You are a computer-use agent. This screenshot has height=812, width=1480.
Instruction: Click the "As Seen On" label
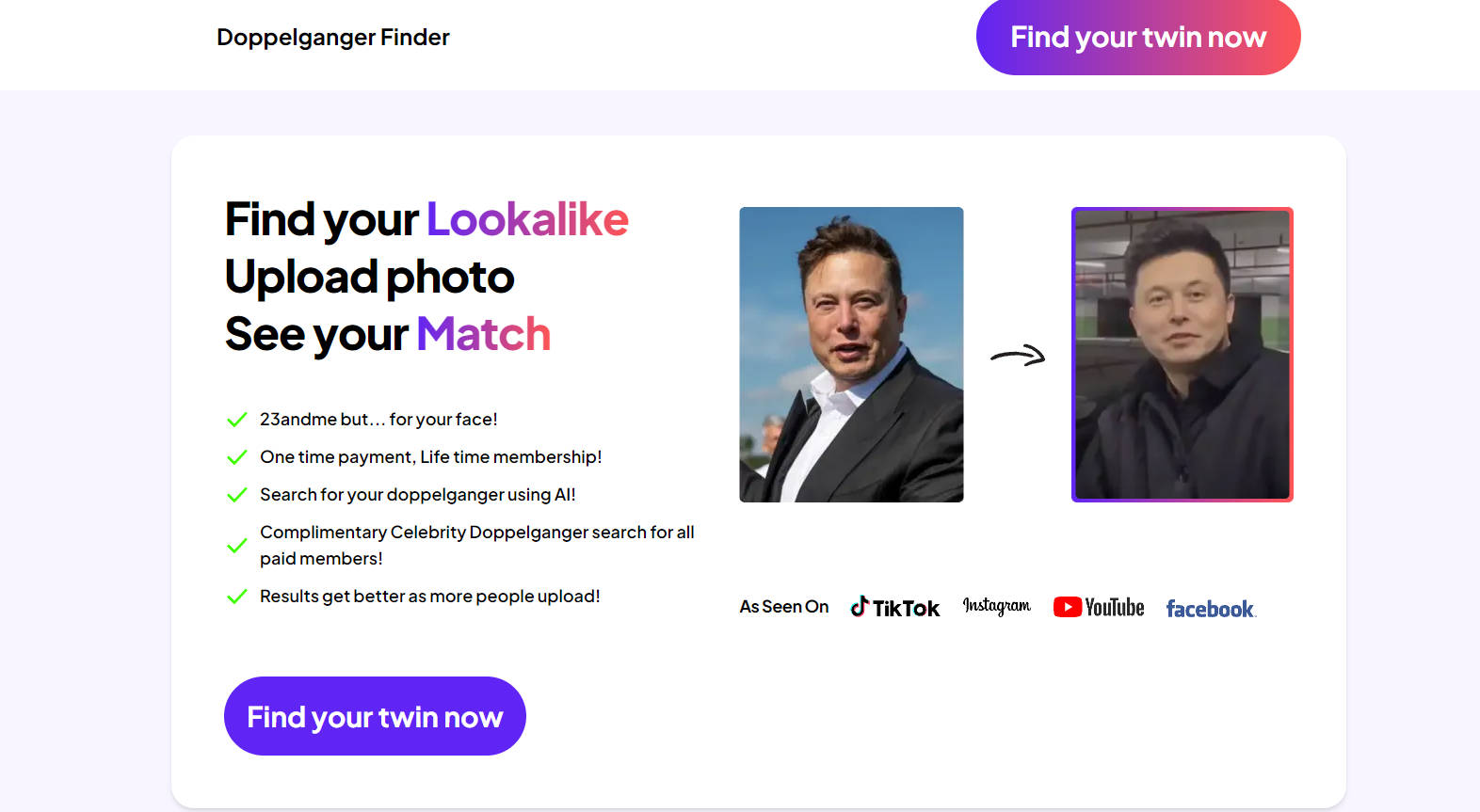tap(783, 607)
